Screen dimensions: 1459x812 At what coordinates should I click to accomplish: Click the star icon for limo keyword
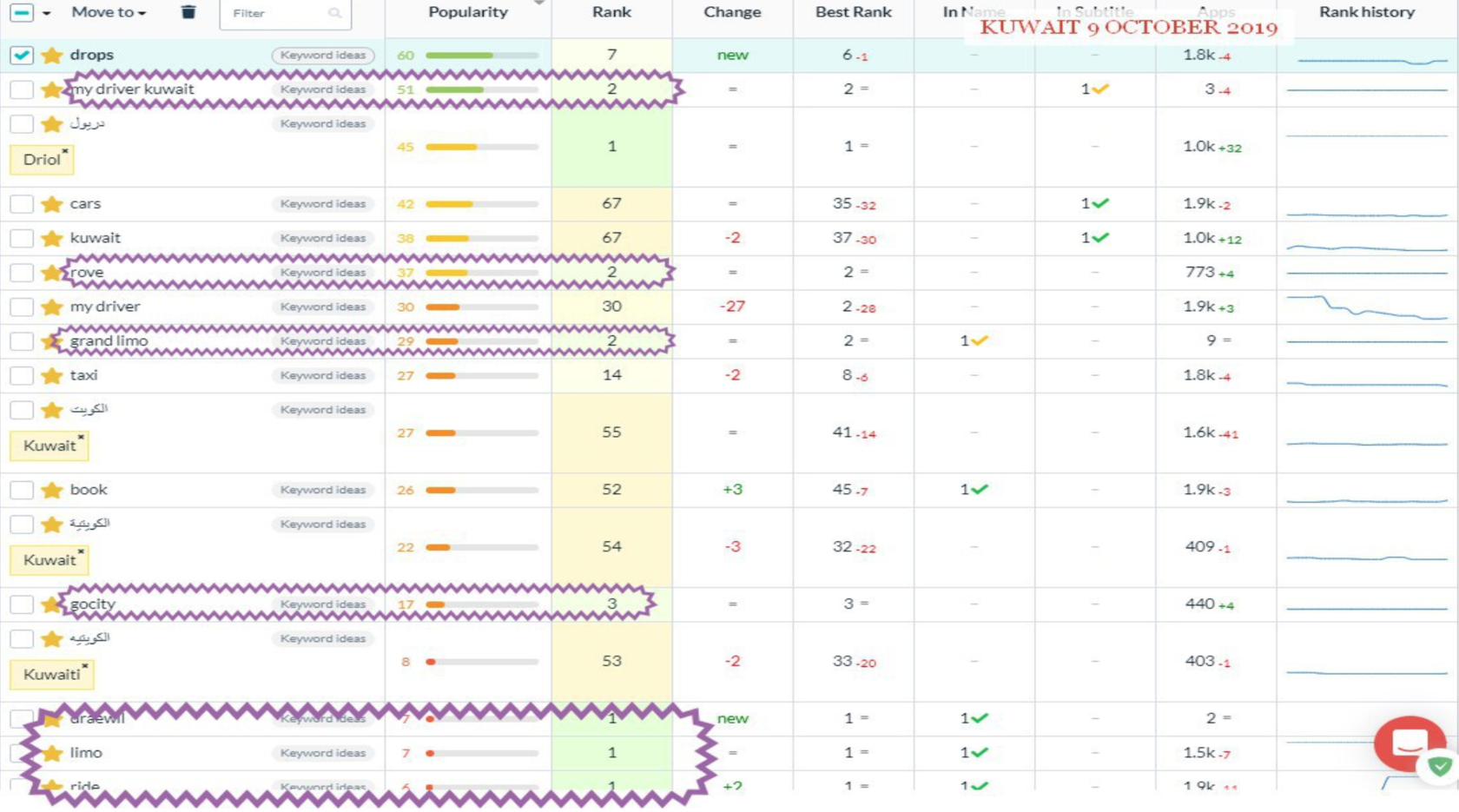52,753
